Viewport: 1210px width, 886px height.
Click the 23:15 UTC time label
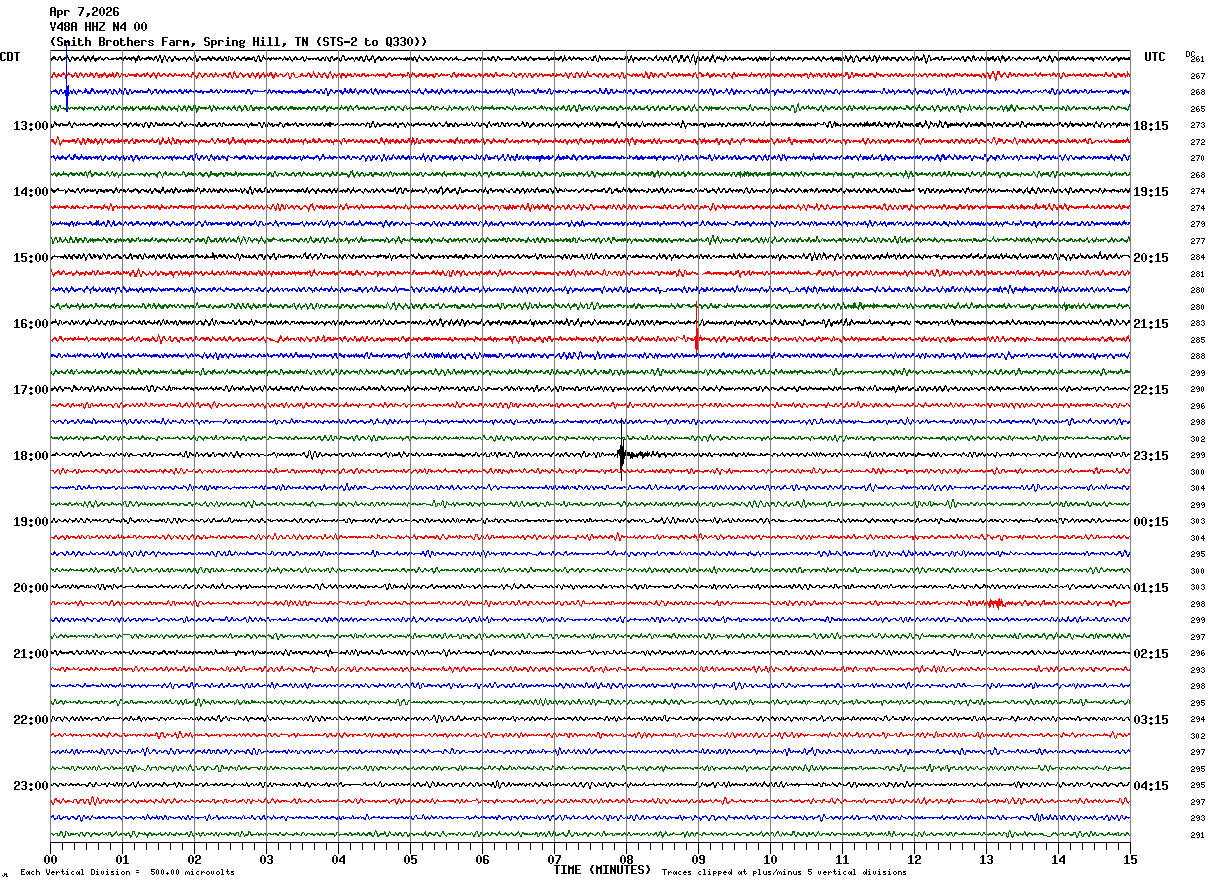[x=1151, y=456]
